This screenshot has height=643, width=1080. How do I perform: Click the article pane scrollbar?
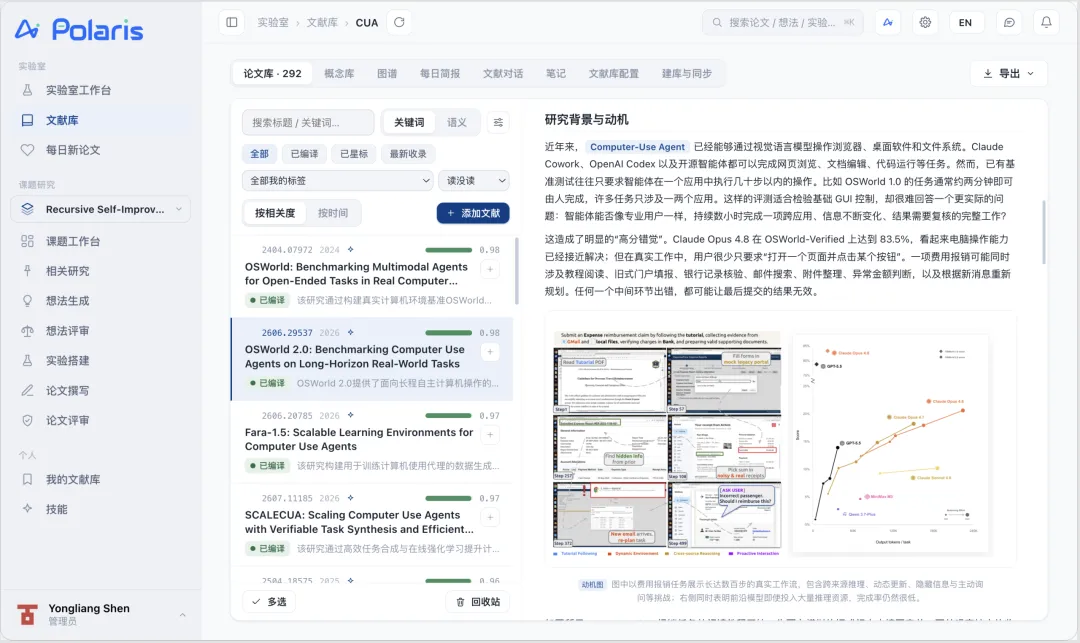pos(1043,232)
